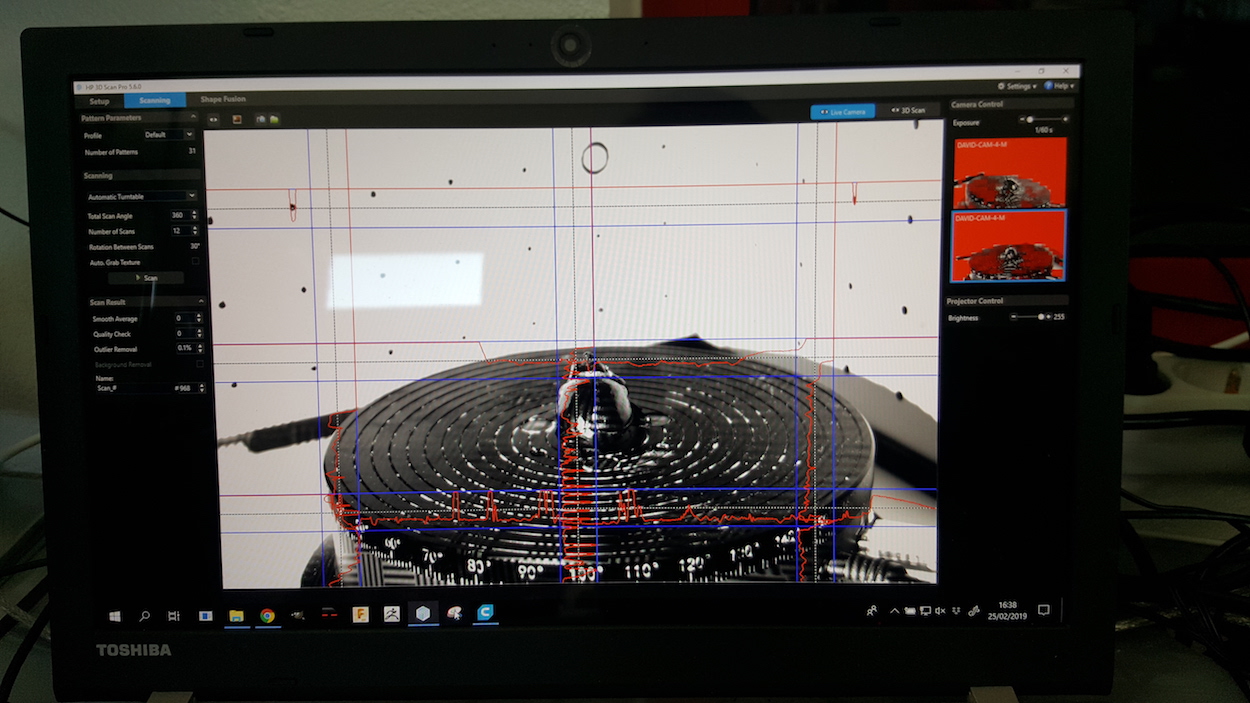Click the Camera Control panel header
Image resolution: width=1250 pixels, height=703 pixels.
1010,104
